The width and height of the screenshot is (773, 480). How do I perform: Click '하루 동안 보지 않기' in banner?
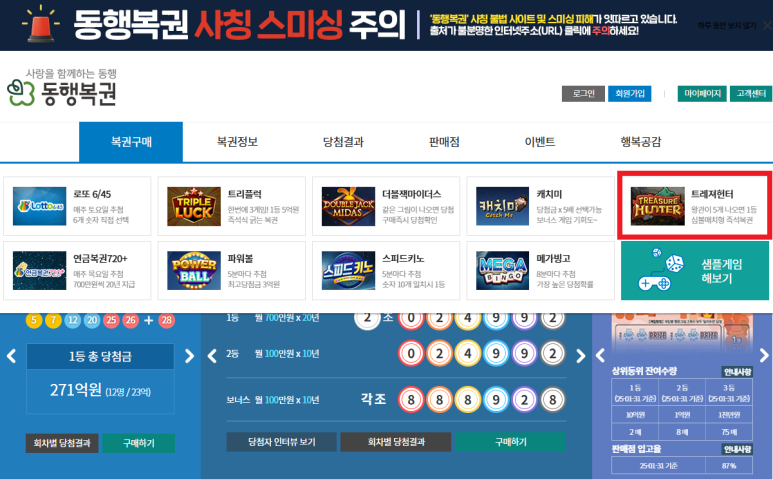727,25
